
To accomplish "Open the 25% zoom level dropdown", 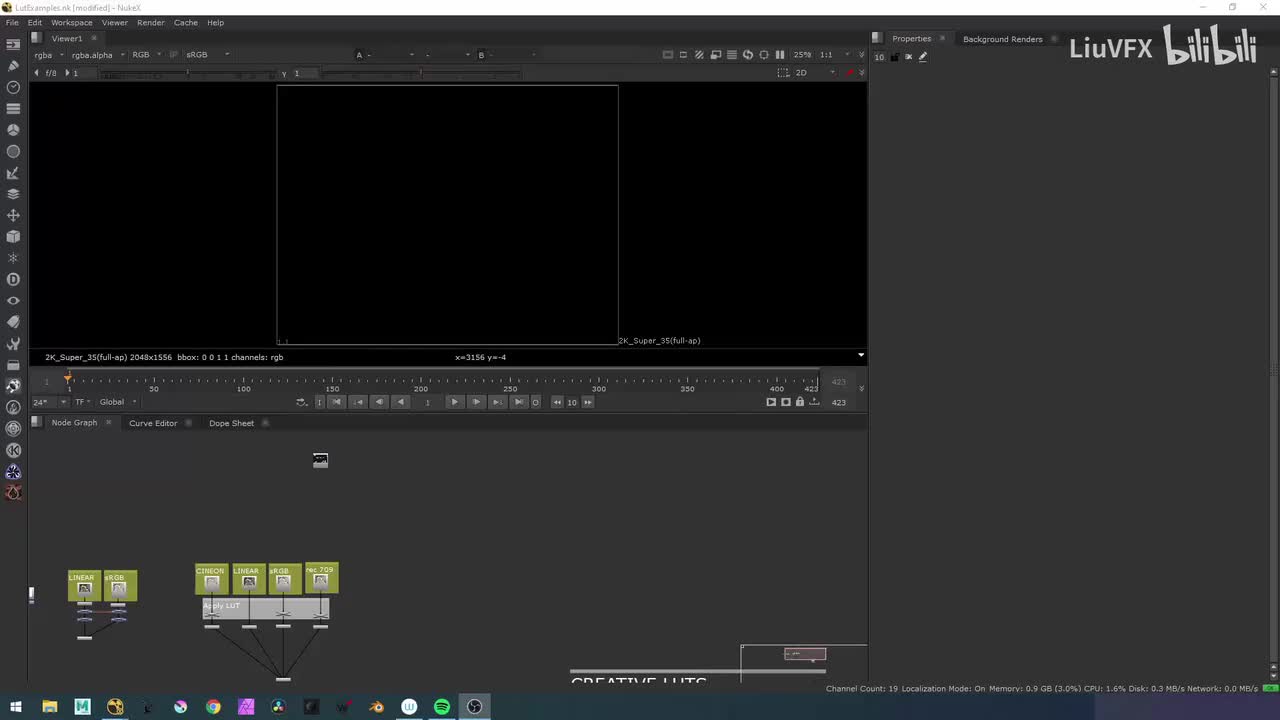I will [803, 55].
